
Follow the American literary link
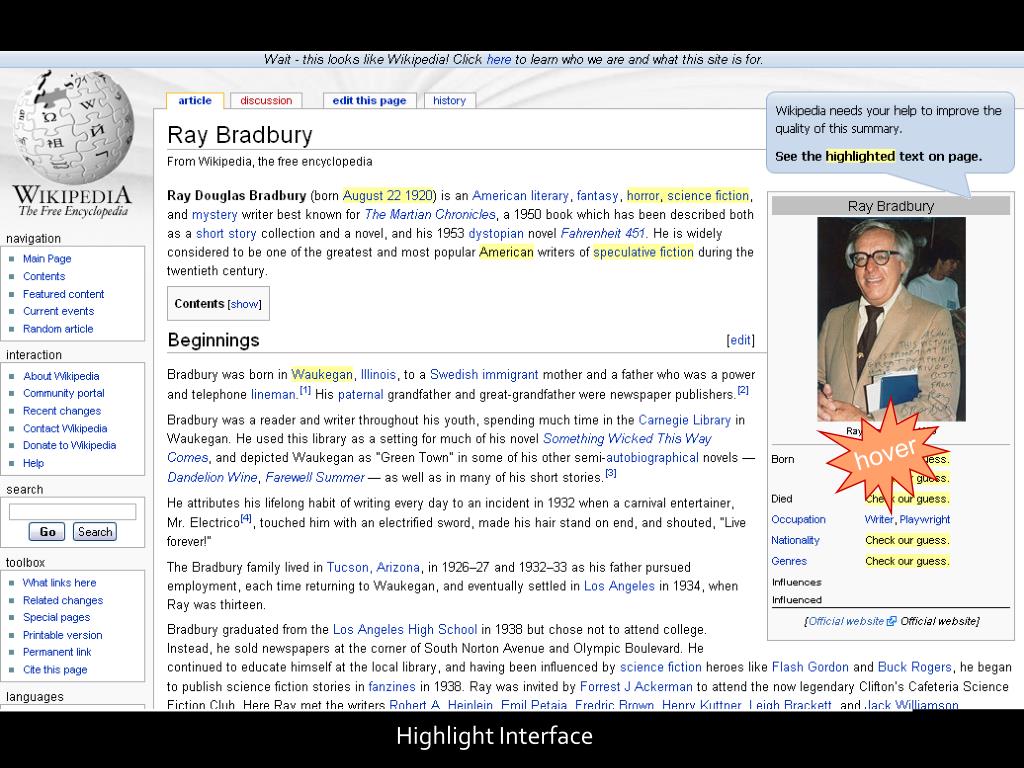tap(520, 196)
